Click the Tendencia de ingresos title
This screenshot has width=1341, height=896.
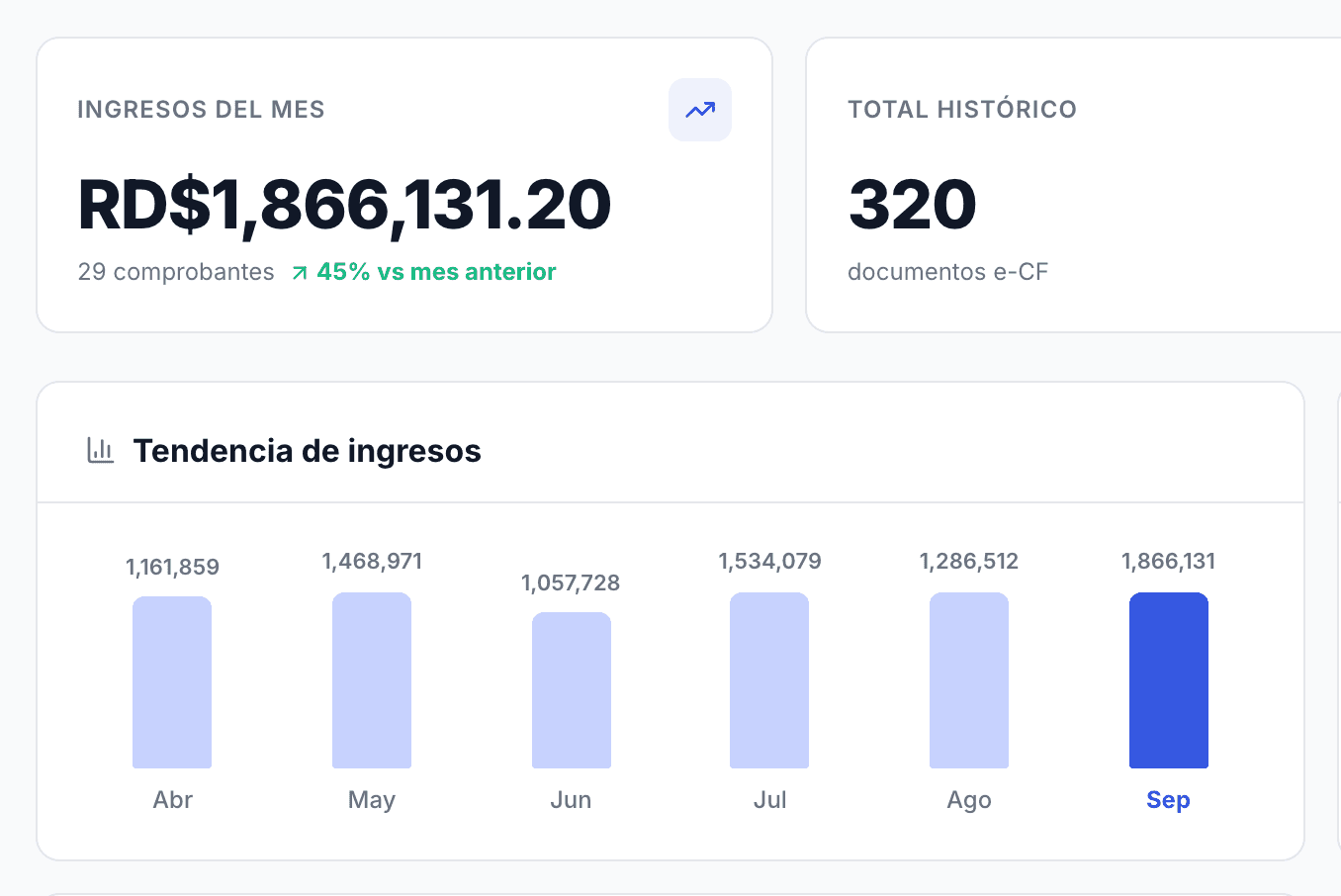click(308, 451)
